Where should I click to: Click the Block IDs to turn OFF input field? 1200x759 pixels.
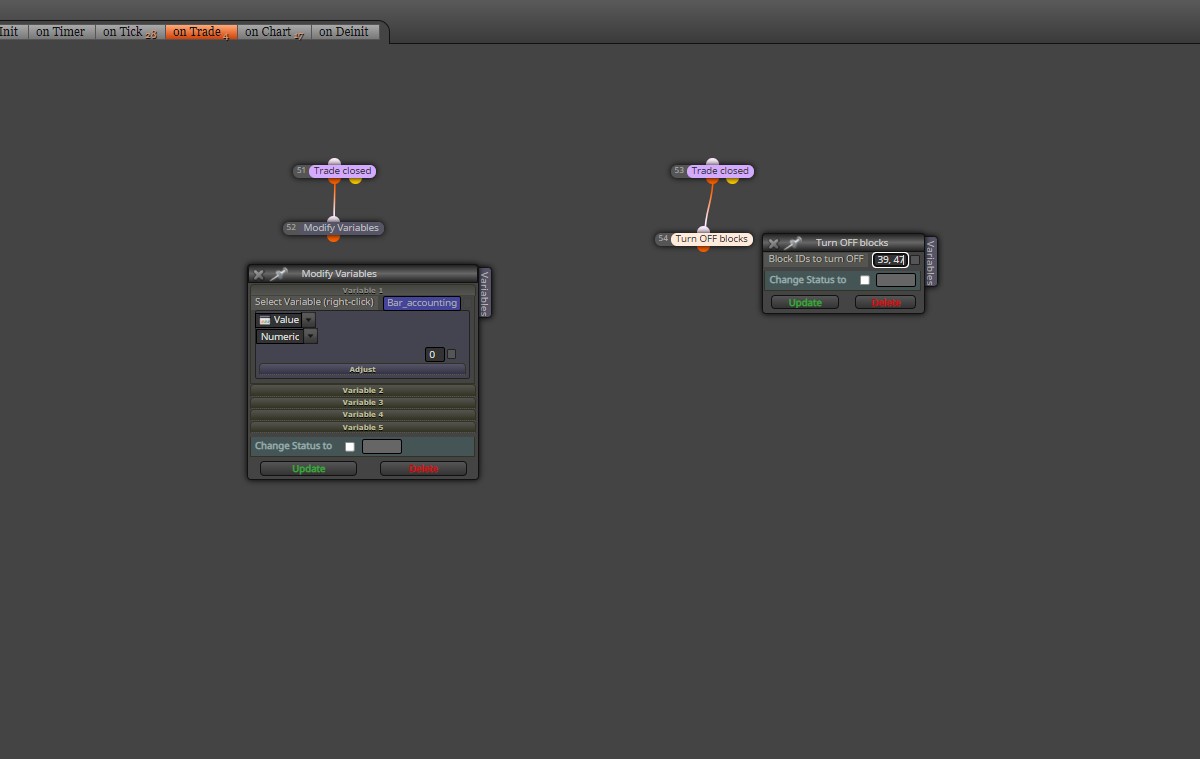click(x=890, y=260)
